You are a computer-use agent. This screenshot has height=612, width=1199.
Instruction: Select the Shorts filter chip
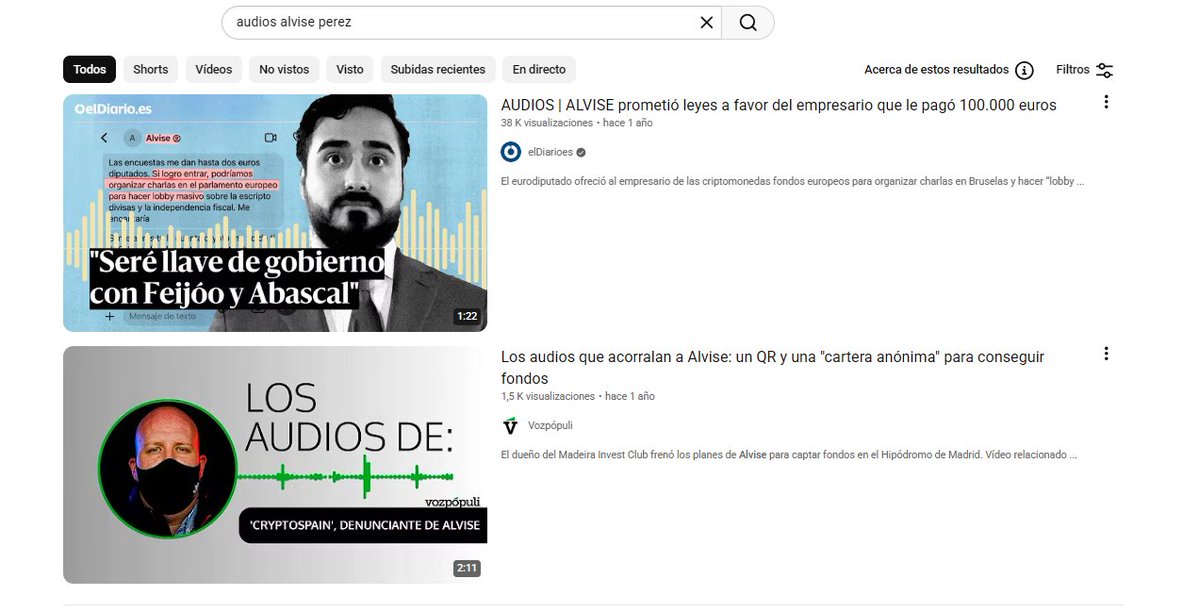point(151,70)
